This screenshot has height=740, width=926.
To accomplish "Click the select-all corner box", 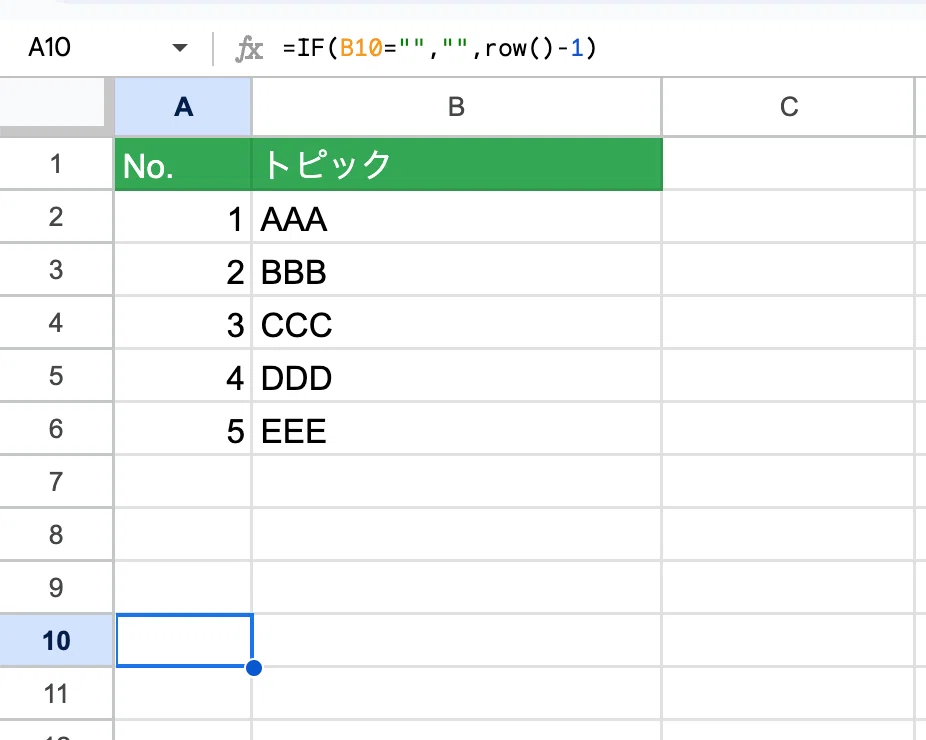I will (53, 104).
